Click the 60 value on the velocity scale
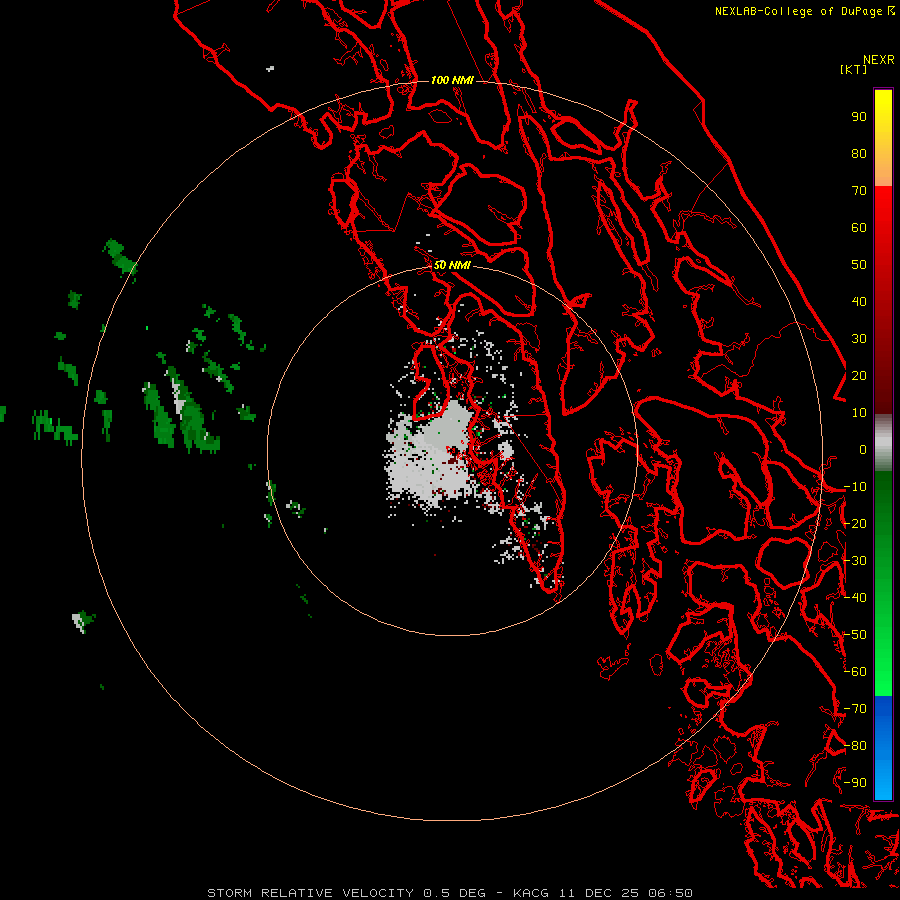This screenshot has height=900, width=900. click(859, 228)
